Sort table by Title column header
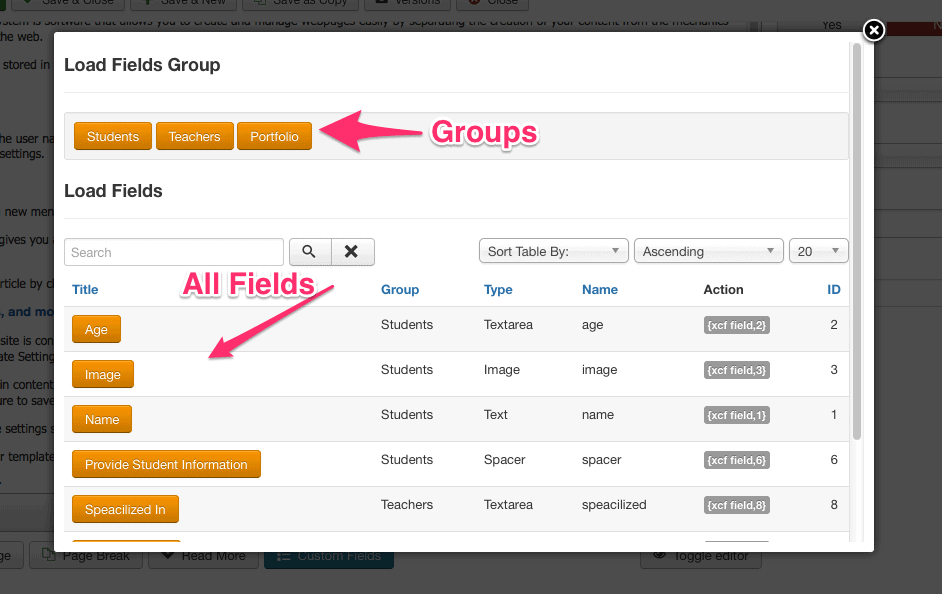The image size is (942, 594). click(85, 290)
